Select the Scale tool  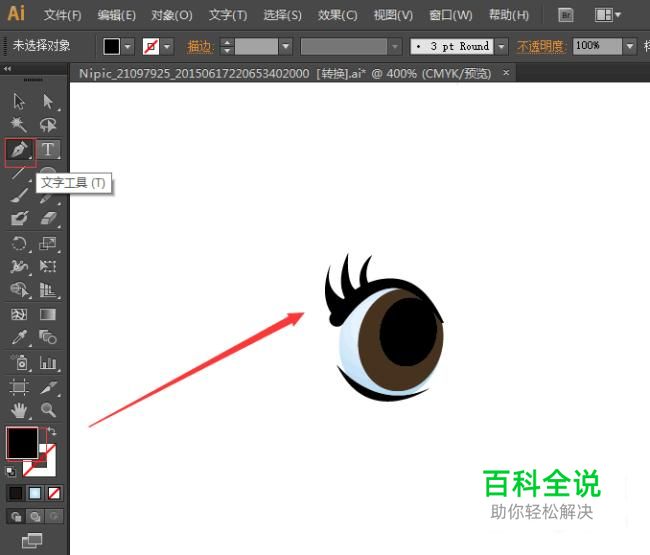[x=48, y=244]
